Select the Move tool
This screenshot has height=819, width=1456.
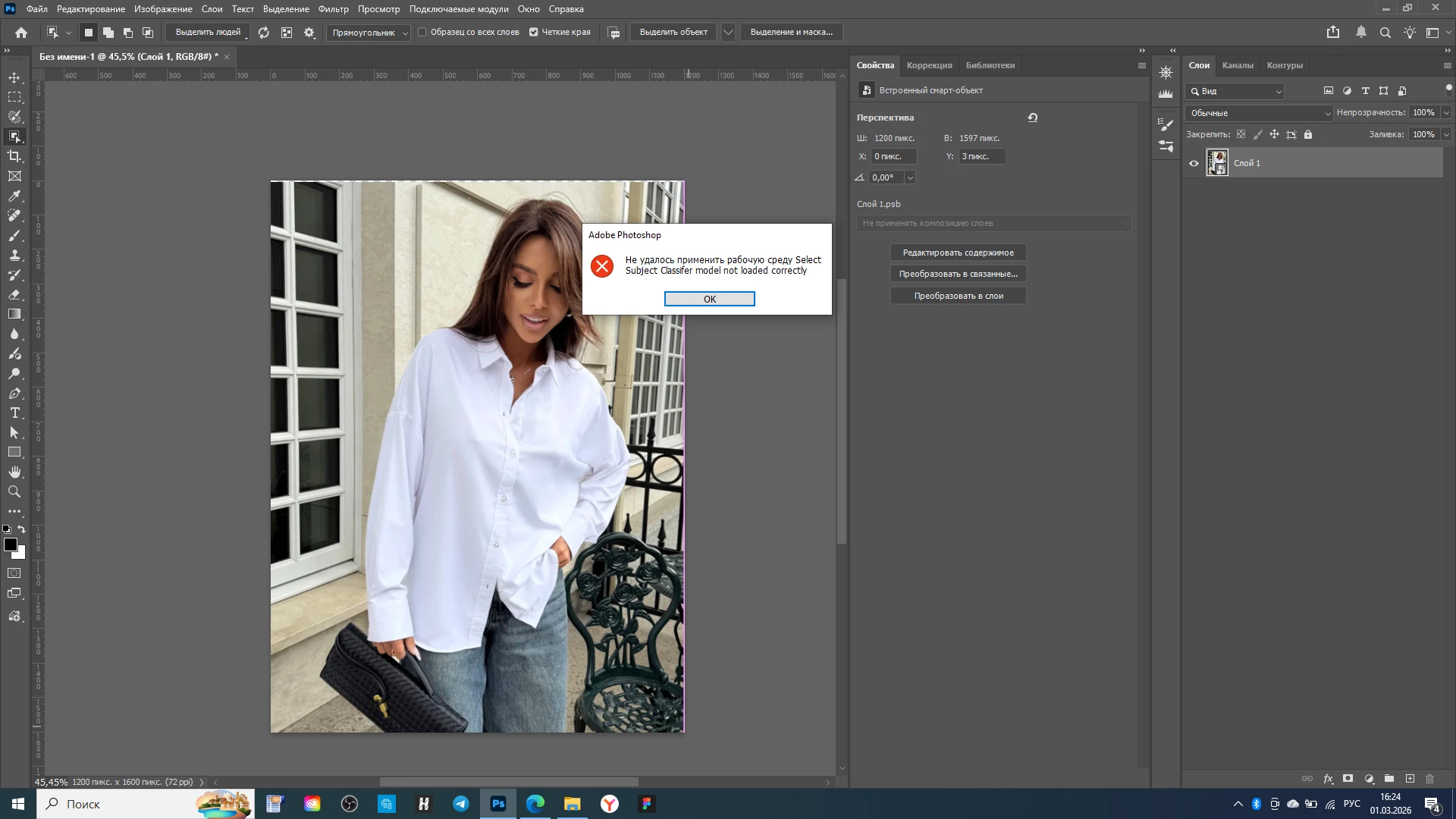click(x=14, y=78)
